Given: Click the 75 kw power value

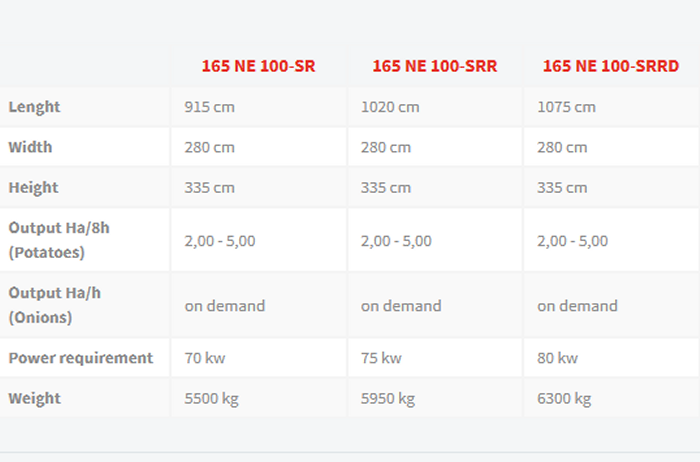Looking at the screenshot, I should (x=381, y=358).
